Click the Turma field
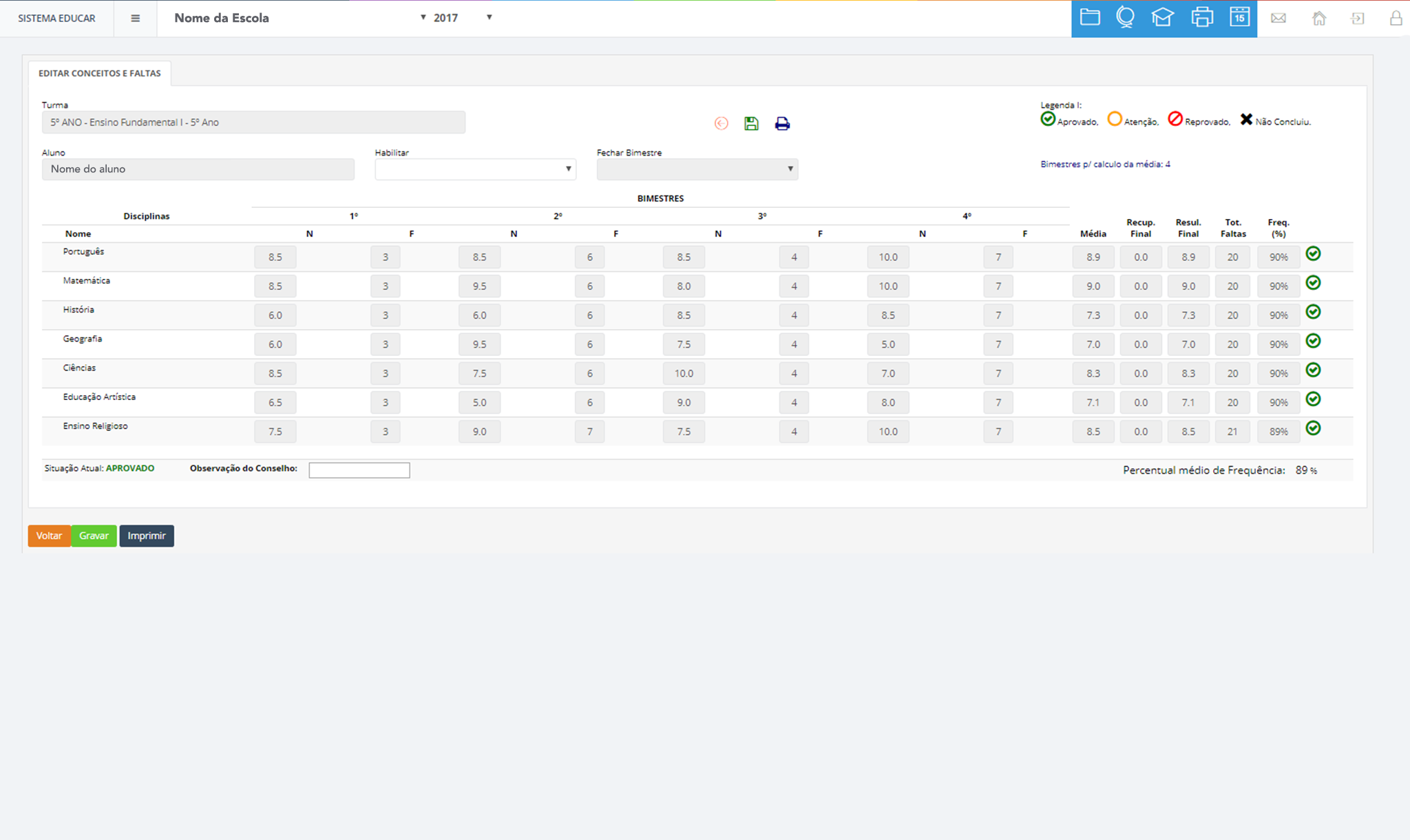1410x840 pixels. 253,122
